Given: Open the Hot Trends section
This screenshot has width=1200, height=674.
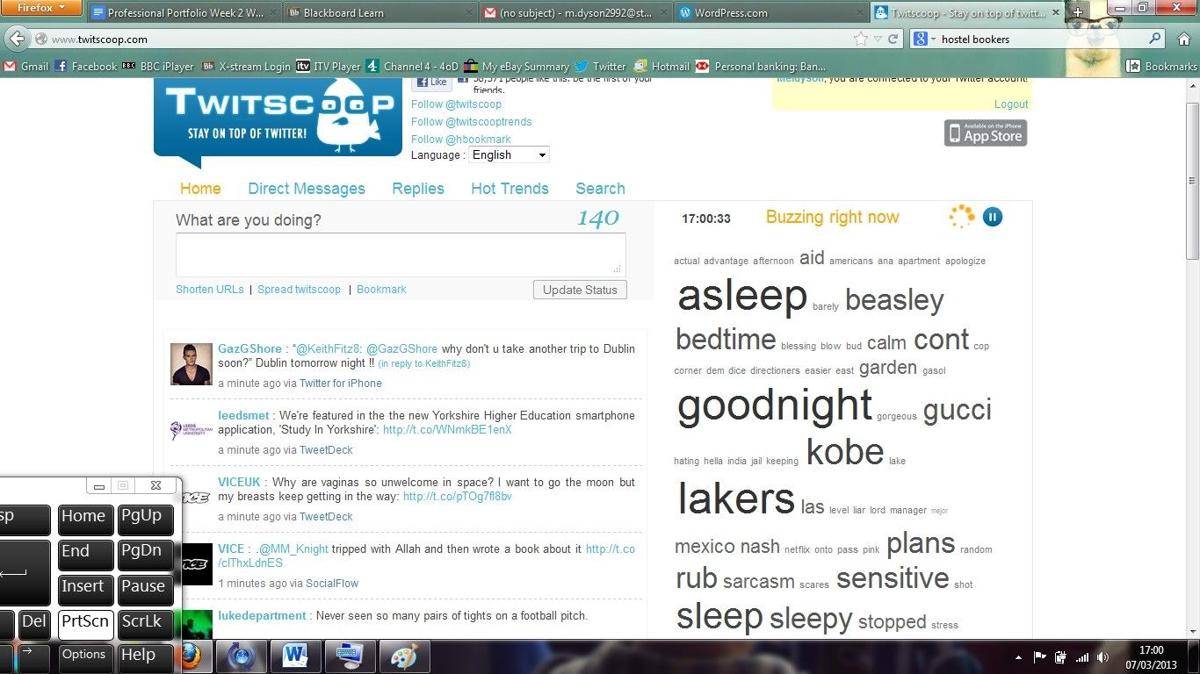Looking at the screenshot, I should pos(510,188).
